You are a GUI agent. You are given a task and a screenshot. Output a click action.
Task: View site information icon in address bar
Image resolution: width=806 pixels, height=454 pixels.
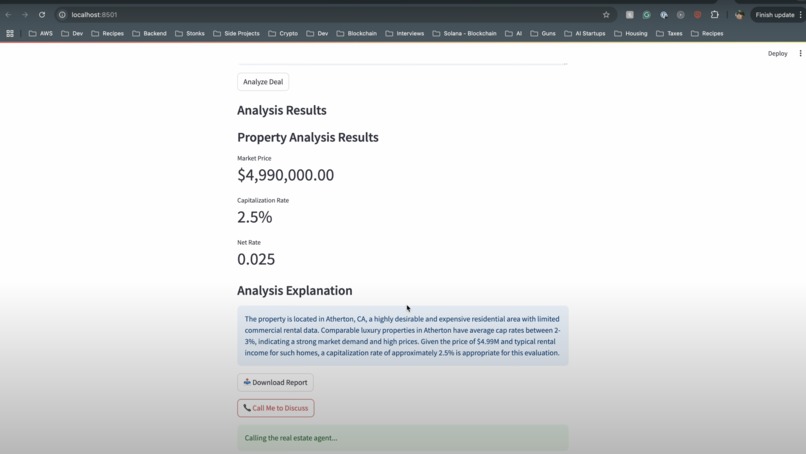[62, 15]
